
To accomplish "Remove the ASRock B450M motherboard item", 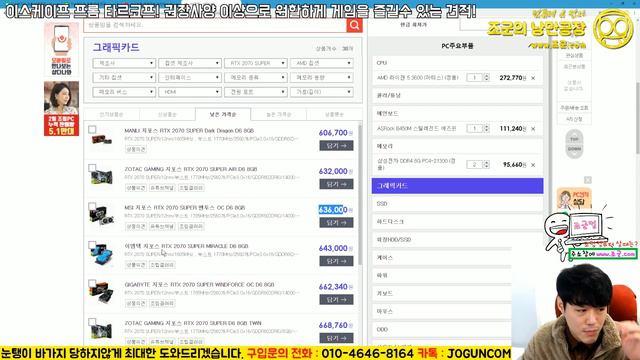I will coord(533,129).
